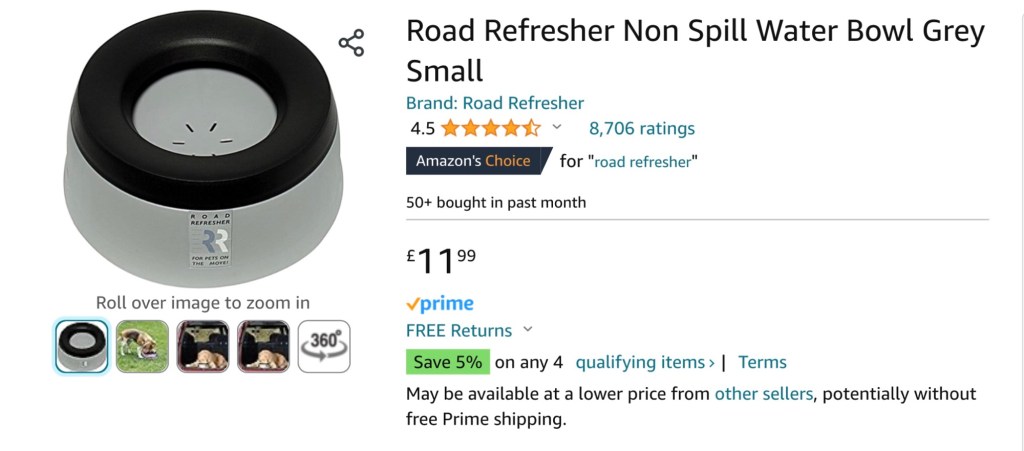The image size is (1024, 451).
Task: Select the fourth thumbnail image
Action: tap(263, 346)
